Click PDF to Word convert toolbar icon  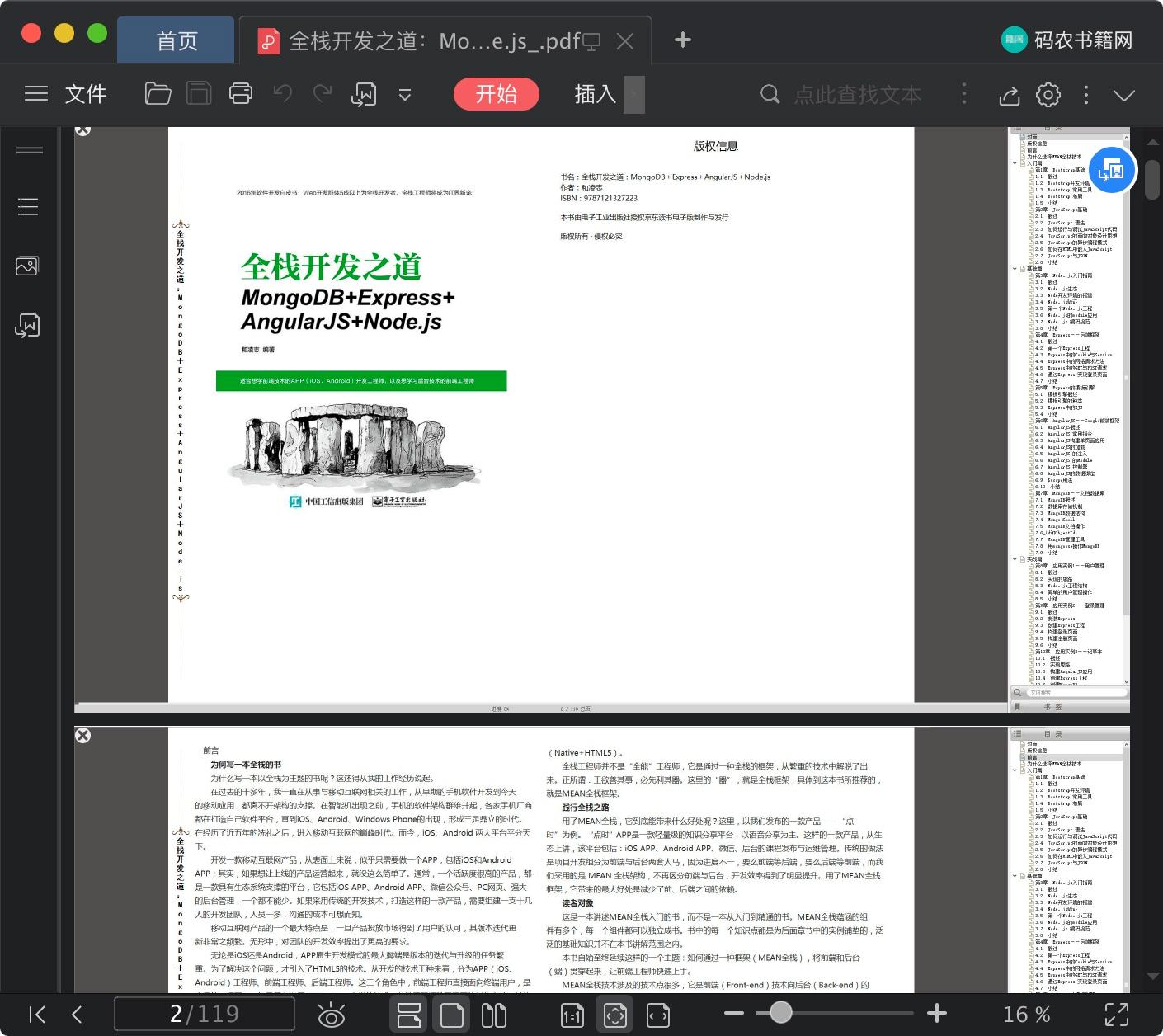pos(364,94)
